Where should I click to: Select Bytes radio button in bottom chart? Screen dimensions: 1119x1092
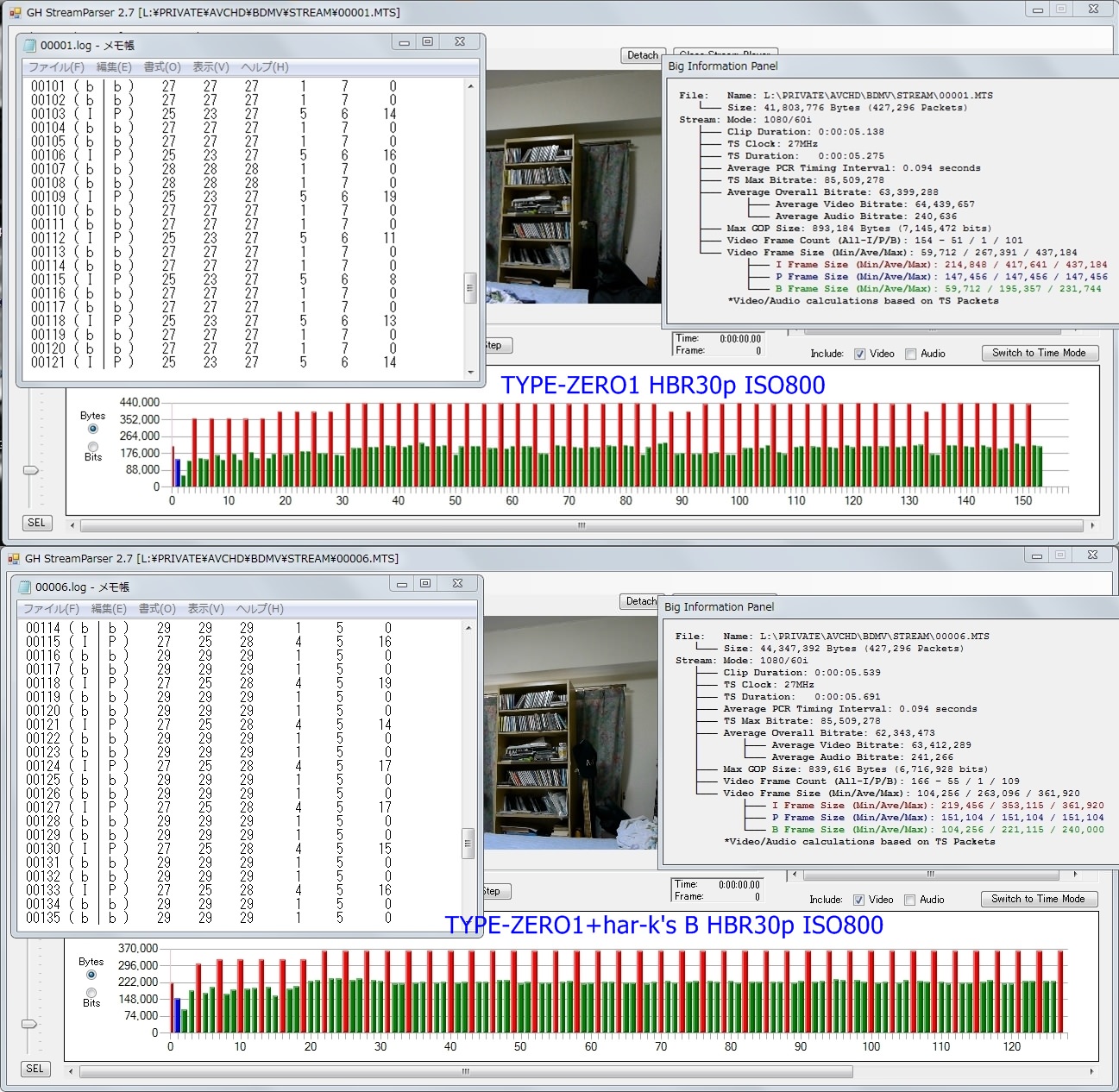coord(91,975)
